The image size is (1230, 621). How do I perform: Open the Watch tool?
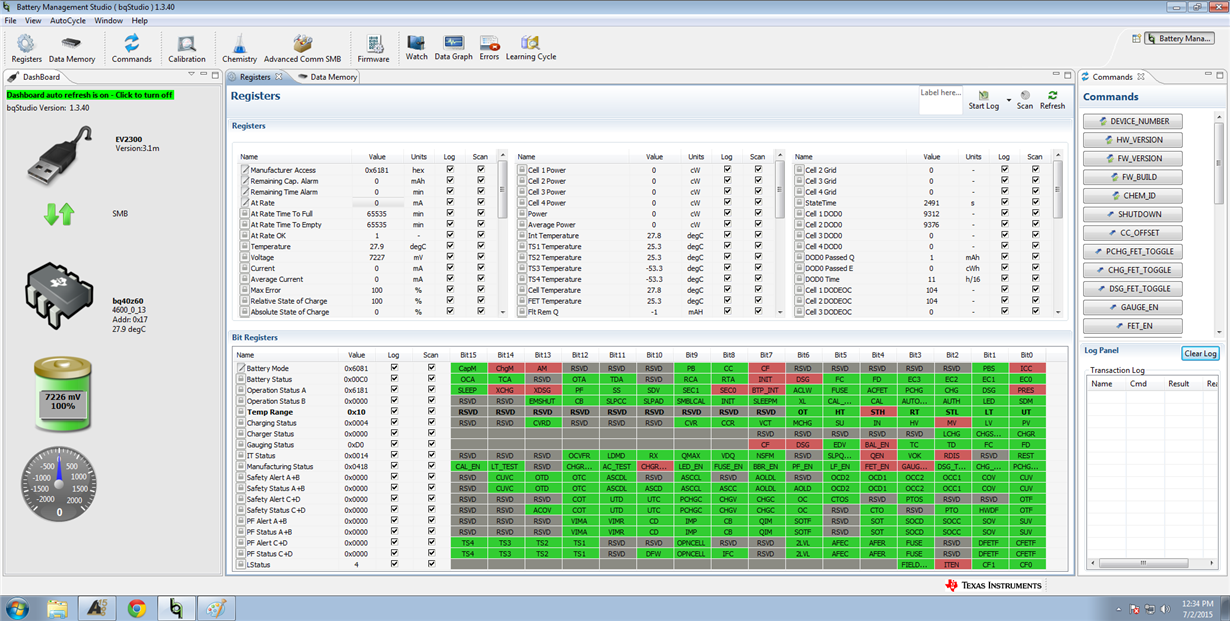416,48
